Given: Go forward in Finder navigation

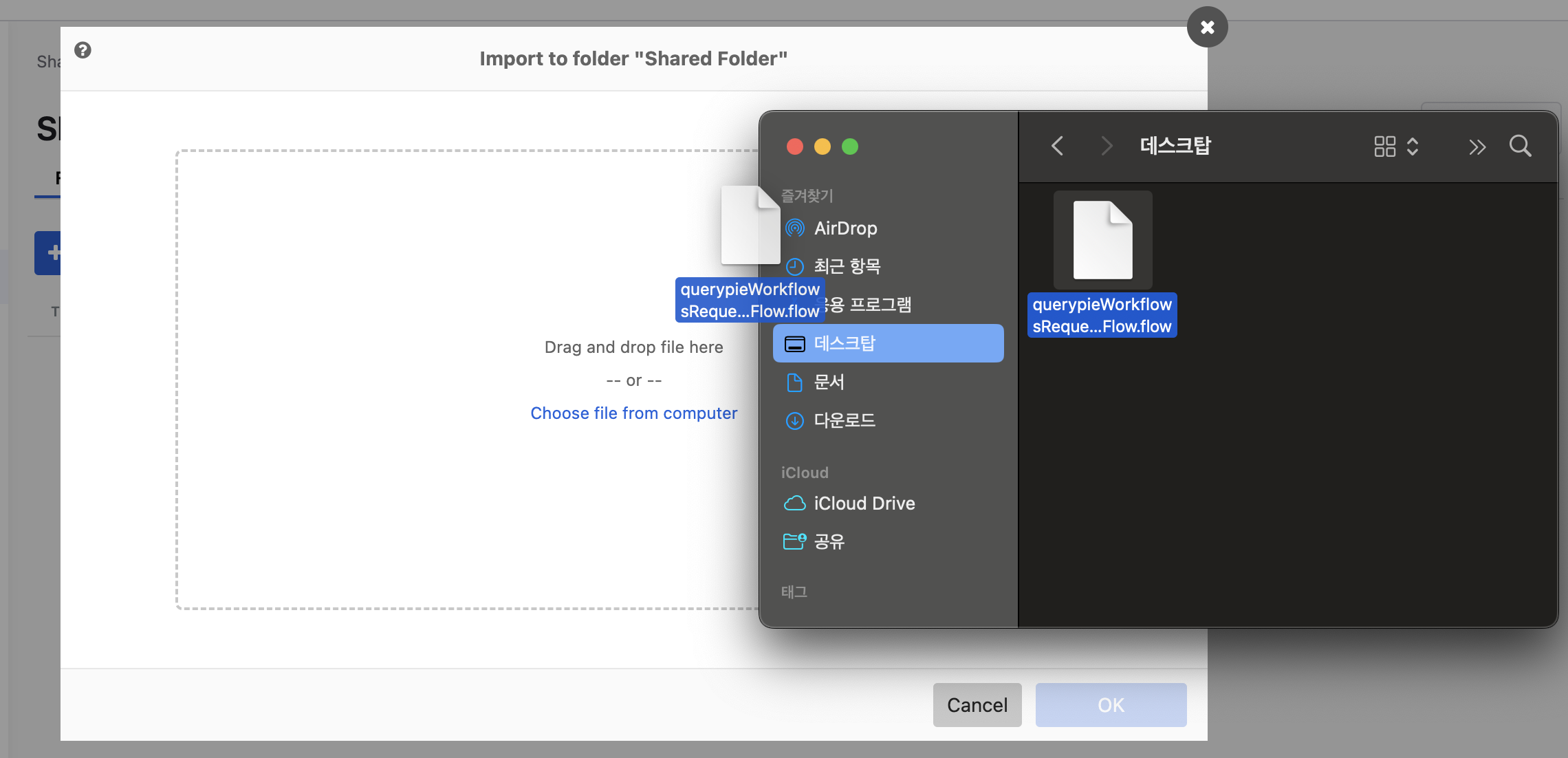Looking at the screenshot, I should click(x=1106, y=146).
